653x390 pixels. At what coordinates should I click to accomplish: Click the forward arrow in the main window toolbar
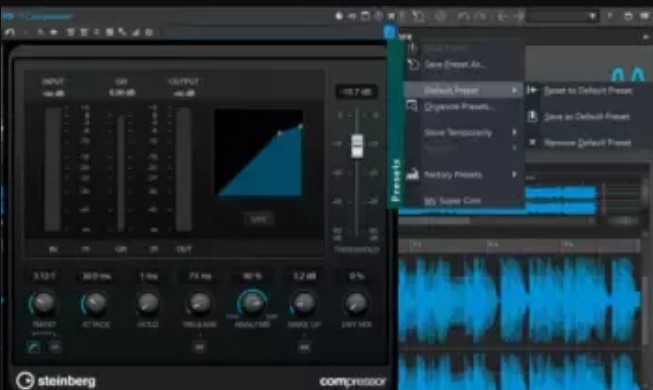(518, 16)
